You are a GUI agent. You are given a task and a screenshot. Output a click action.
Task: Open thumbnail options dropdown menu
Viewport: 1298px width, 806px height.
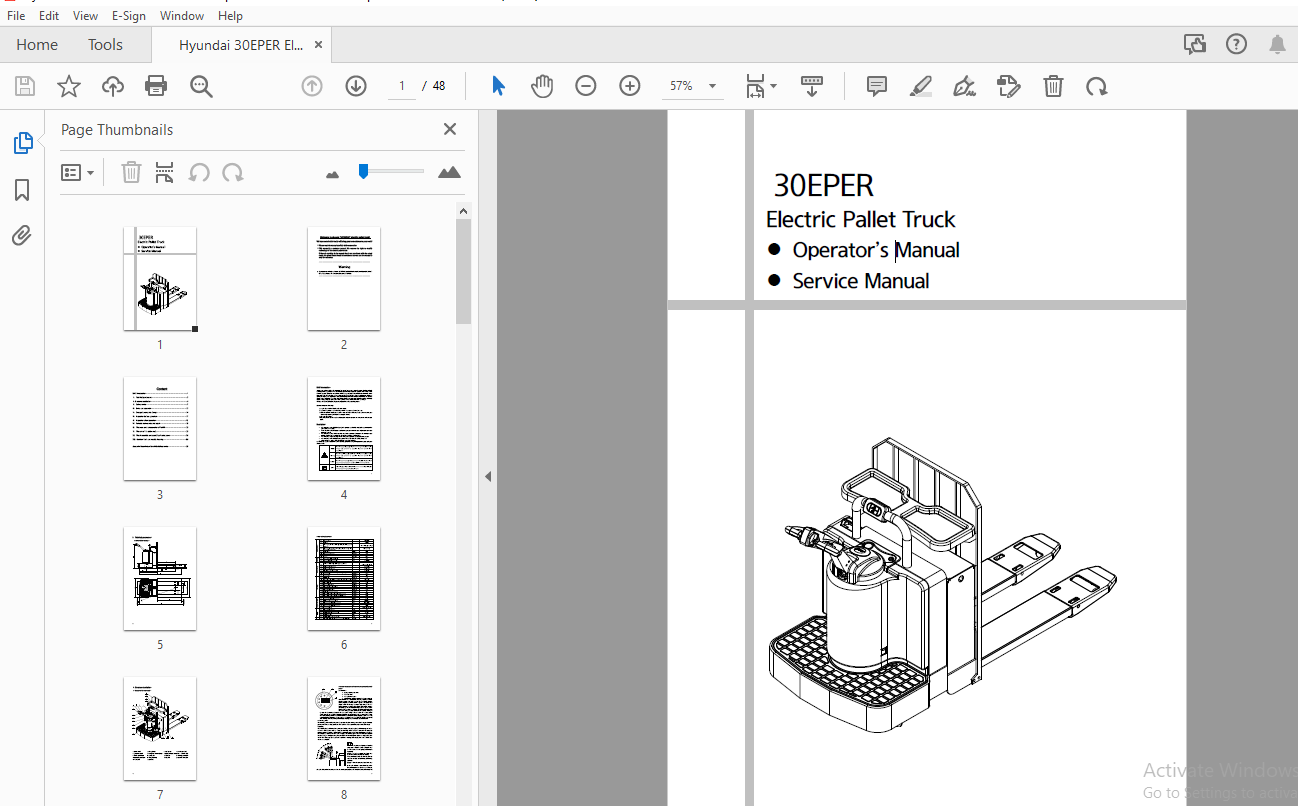tap(78, 172)
